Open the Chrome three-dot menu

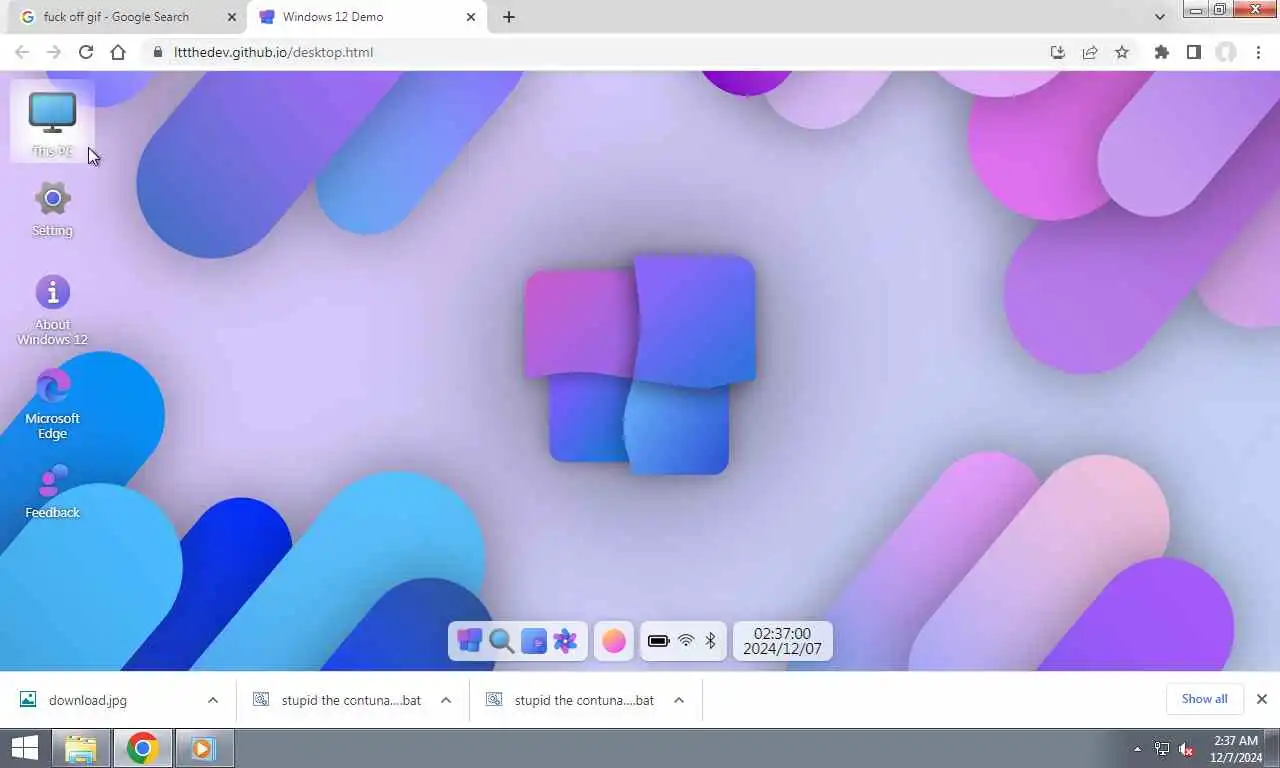pos(1258,52)
